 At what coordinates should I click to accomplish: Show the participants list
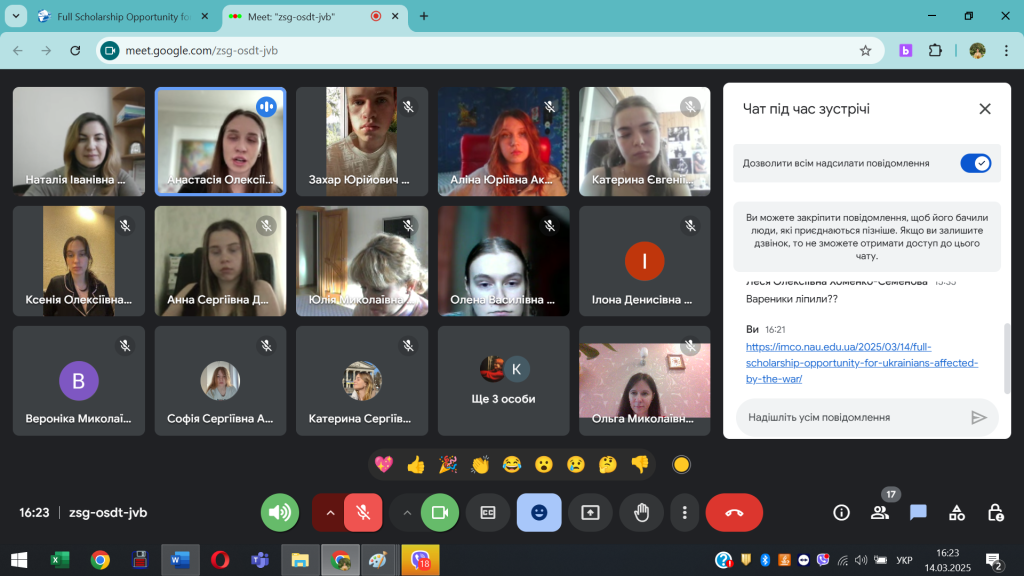[x=880, y=513]
